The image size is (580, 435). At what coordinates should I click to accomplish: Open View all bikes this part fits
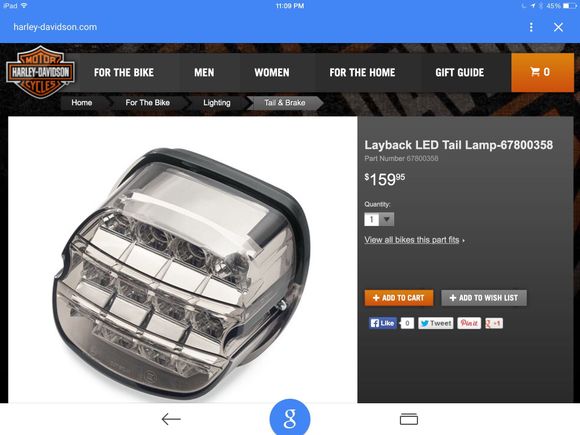click(x=414, y=240)
